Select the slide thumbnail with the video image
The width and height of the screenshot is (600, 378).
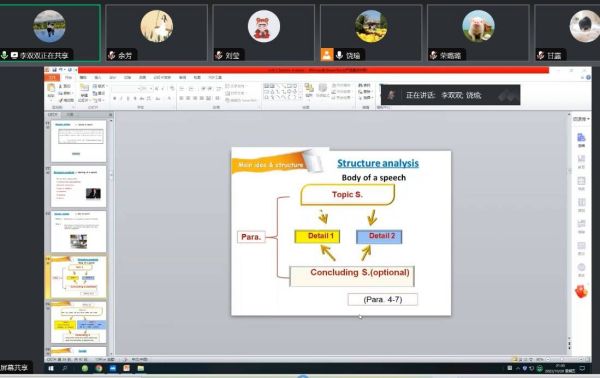(x=78, y=187)
